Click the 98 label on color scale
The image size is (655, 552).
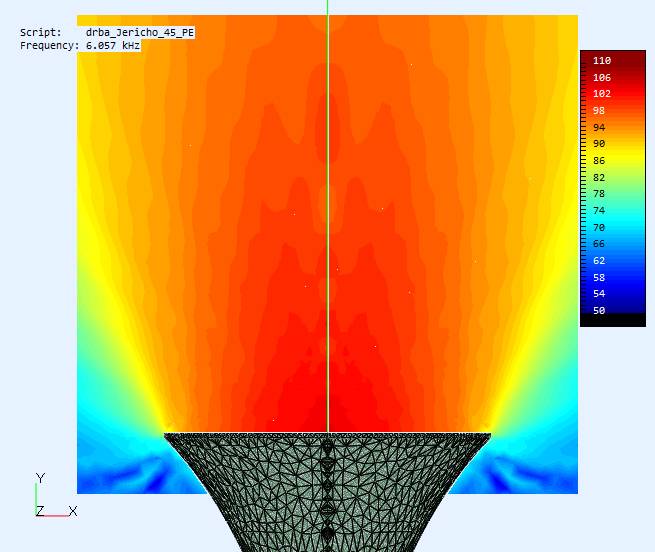click(x=599, y=110)
